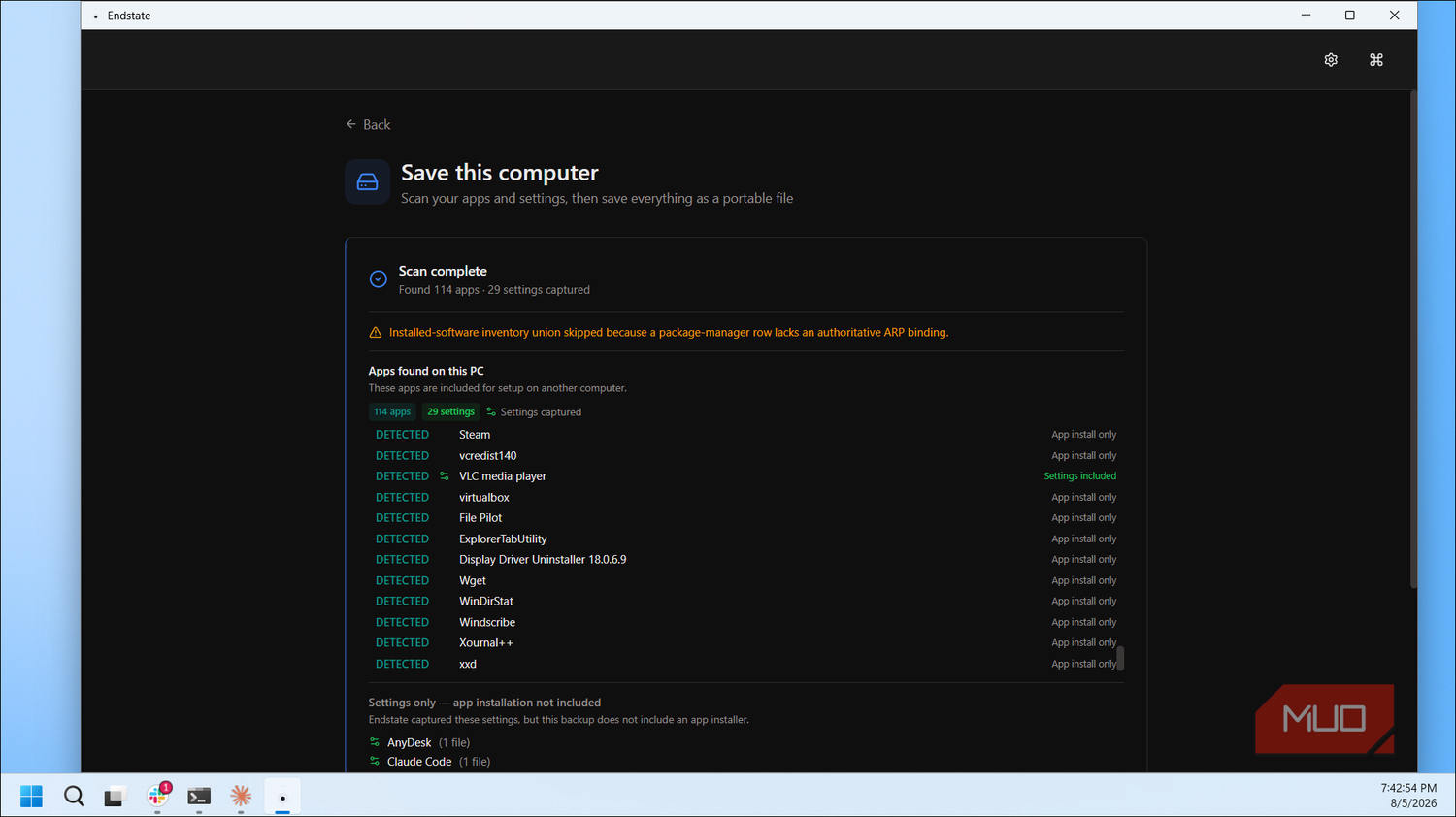Open Slack from the taskbar
The width and height of the screenshot is (1456, 817).
(x=158, y=797)
